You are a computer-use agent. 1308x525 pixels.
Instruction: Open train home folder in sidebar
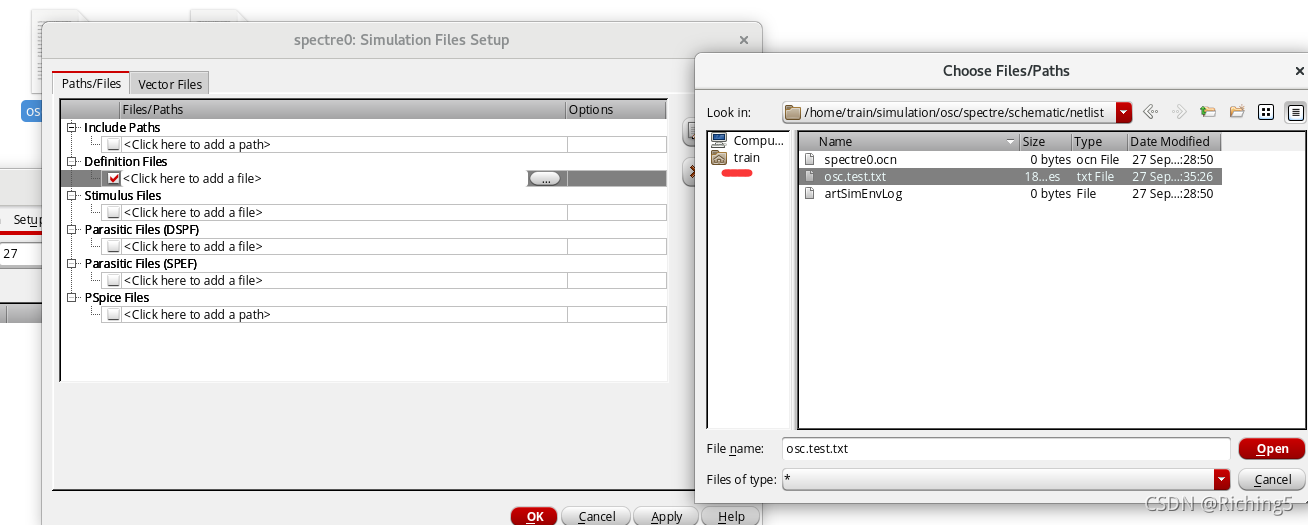coord(746,158)
